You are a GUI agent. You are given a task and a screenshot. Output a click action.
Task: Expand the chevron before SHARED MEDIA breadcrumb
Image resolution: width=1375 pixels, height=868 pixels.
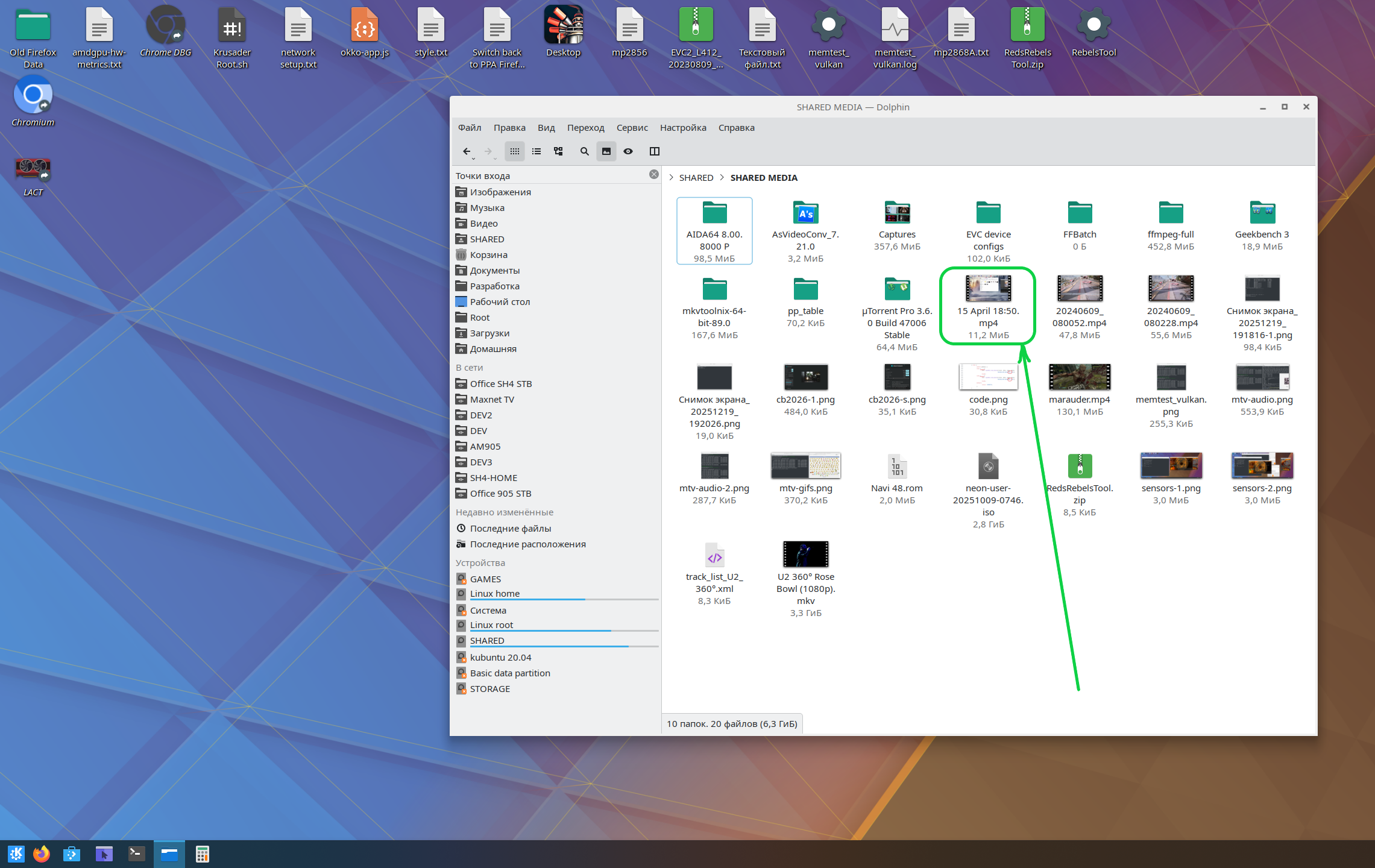[x=722, y=178]
